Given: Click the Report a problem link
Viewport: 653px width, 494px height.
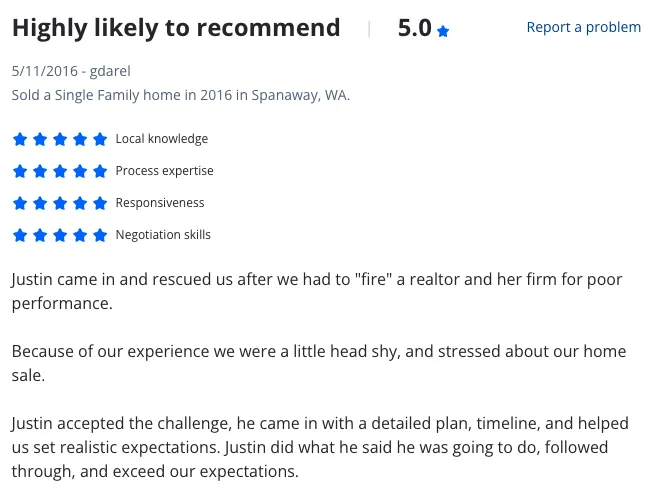Looking at the screenshot, I should 583,27.
